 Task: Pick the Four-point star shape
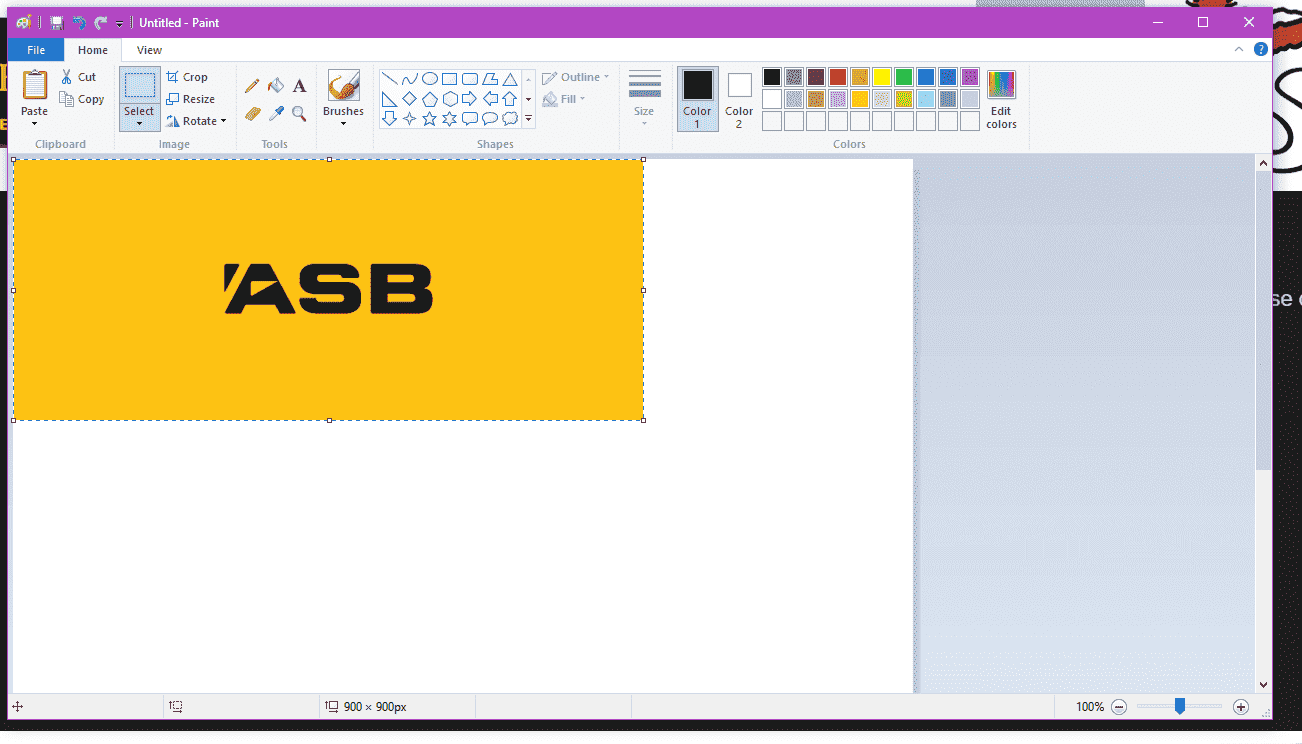[x=410, y=119]
